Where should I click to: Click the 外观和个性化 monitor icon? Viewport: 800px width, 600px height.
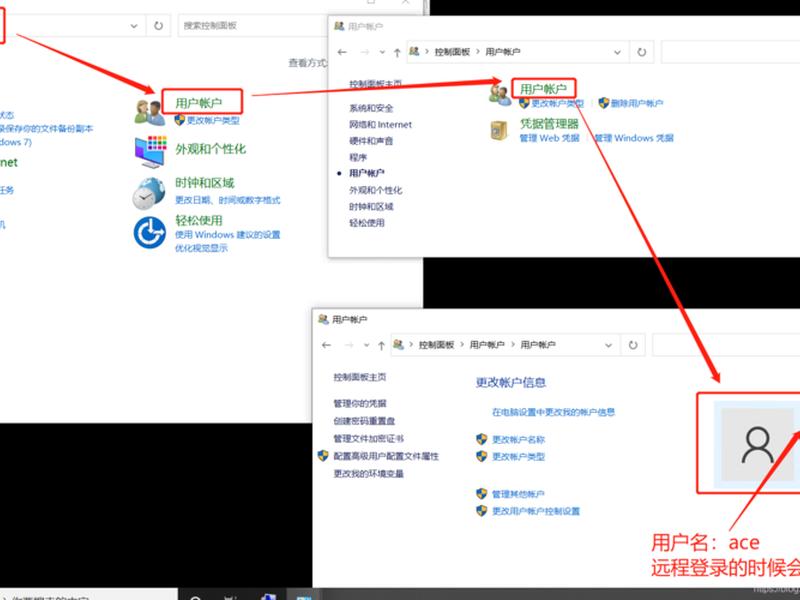click(x=150, y=152)
